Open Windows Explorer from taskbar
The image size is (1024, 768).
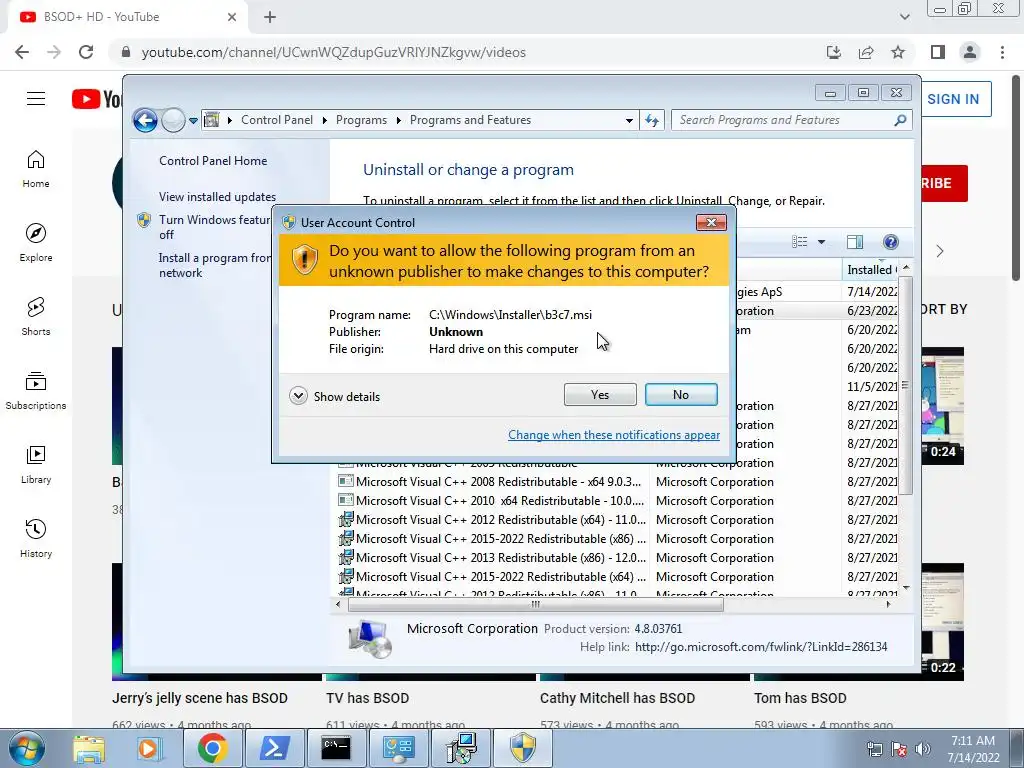pyautogui.click(x=88, y=748)
